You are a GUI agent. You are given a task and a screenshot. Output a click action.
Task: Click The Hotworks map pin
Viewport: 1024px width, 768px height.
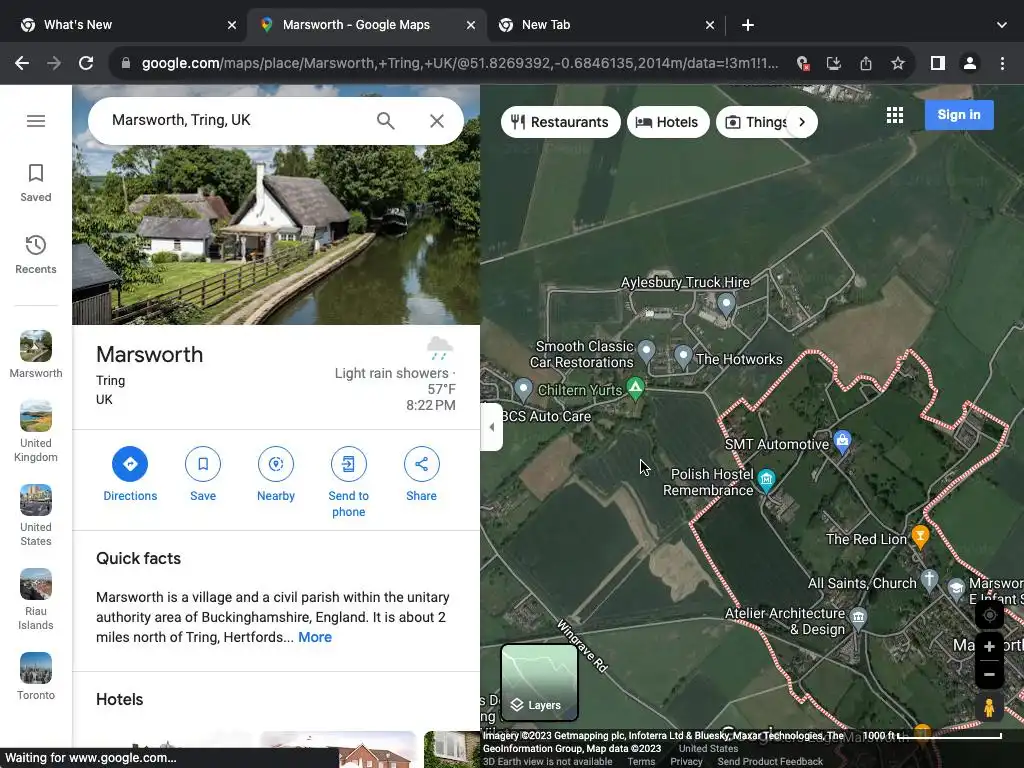click(x=683, y=355)
